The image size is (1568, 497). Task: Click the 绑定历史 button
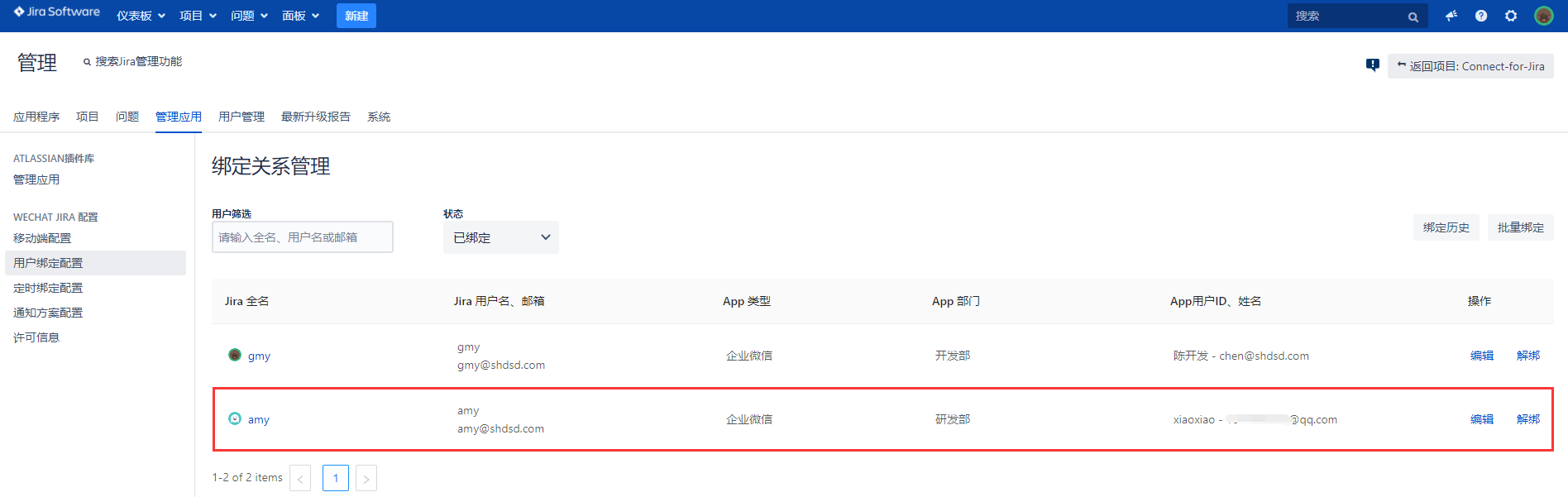coord(1446,227)
